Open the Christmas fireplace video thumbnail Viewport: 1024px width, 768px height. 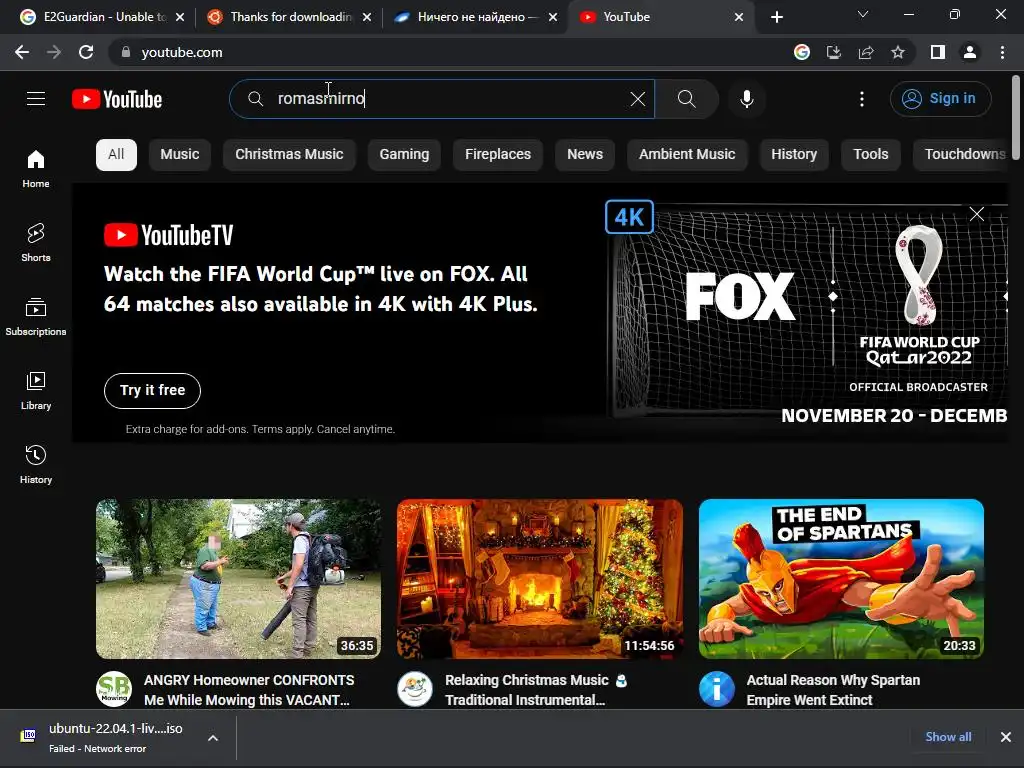click(x=540, y=579)
